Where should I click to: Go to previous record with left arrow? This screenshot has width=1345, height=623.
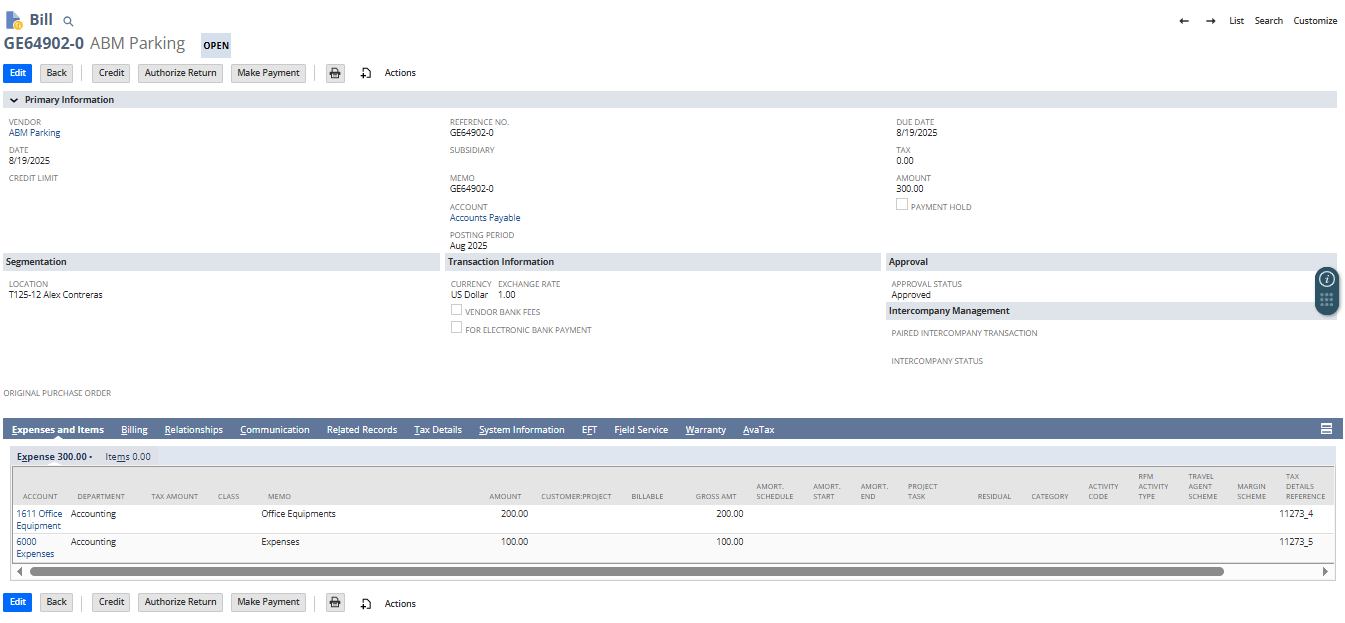coord(1184,21)
